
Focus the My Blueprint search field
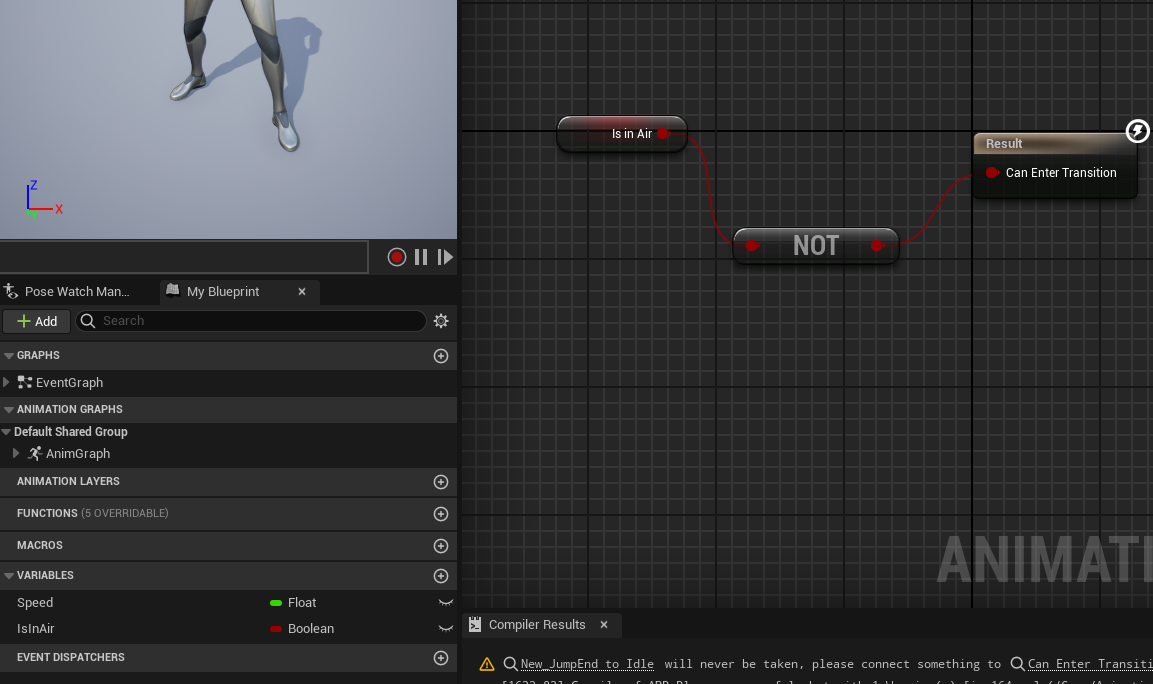[x=251, y=321]
